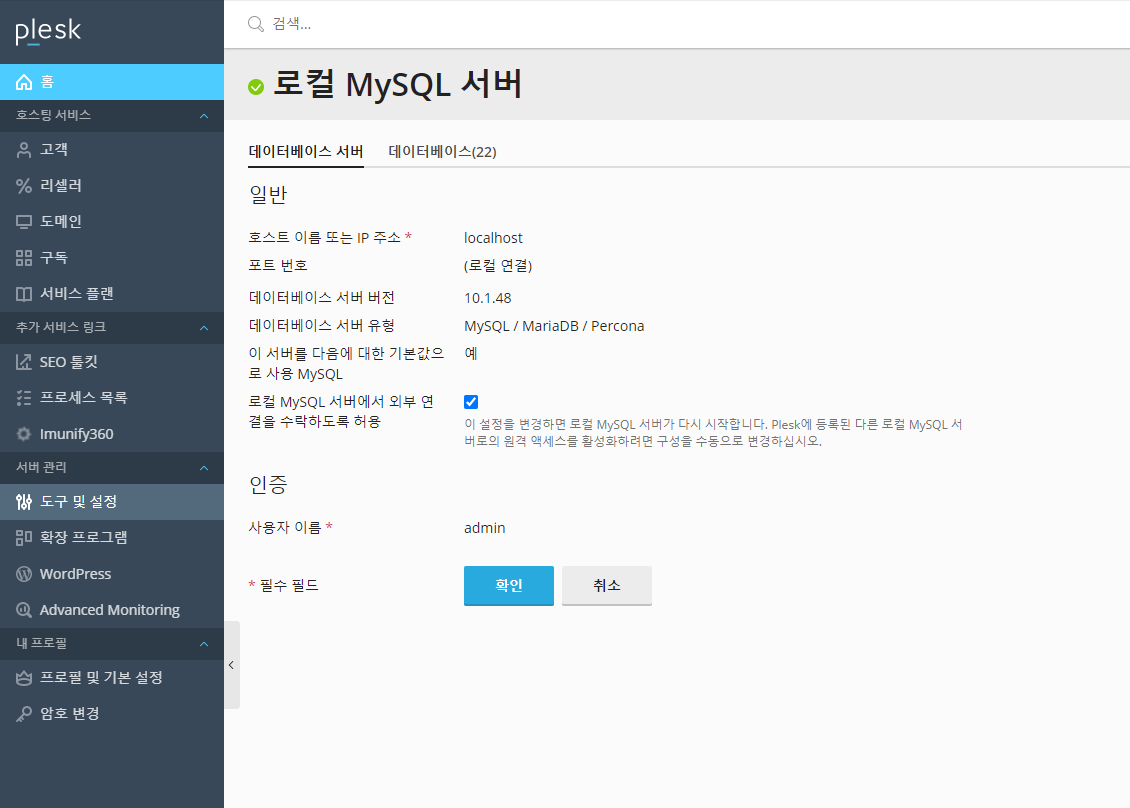Open 프로필 및 기본 설정 page
The image size is (1130, 808).
click(x=112, y=678)
